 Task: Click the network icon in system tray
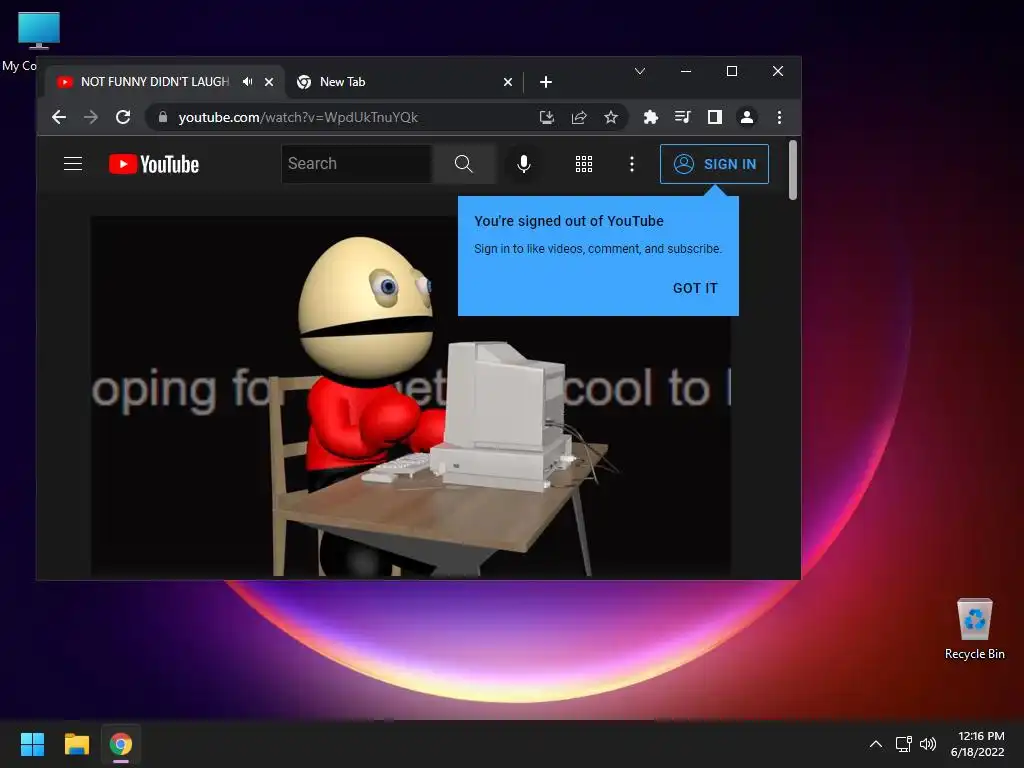903,744
